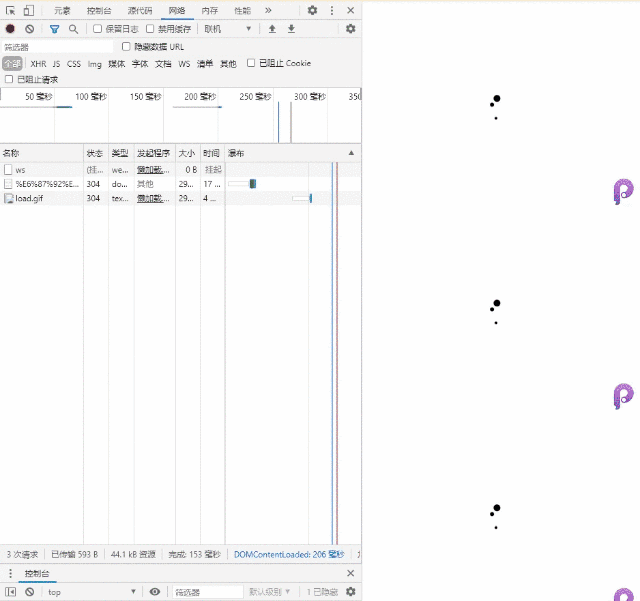Open console drawer three-dot menu

tap(10, 573)
